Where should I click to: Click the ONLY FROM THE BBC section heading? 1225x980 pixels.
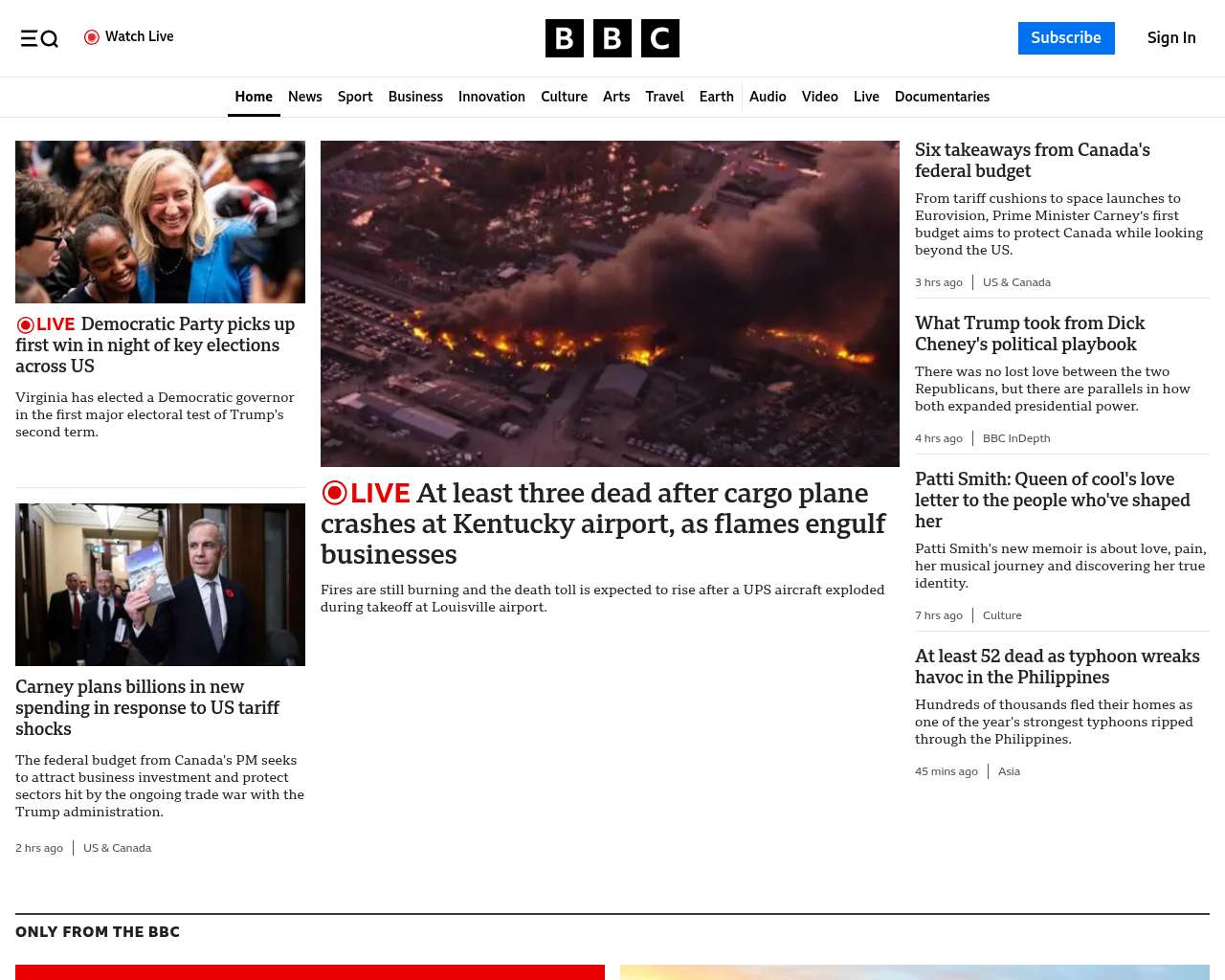point(98,932)
